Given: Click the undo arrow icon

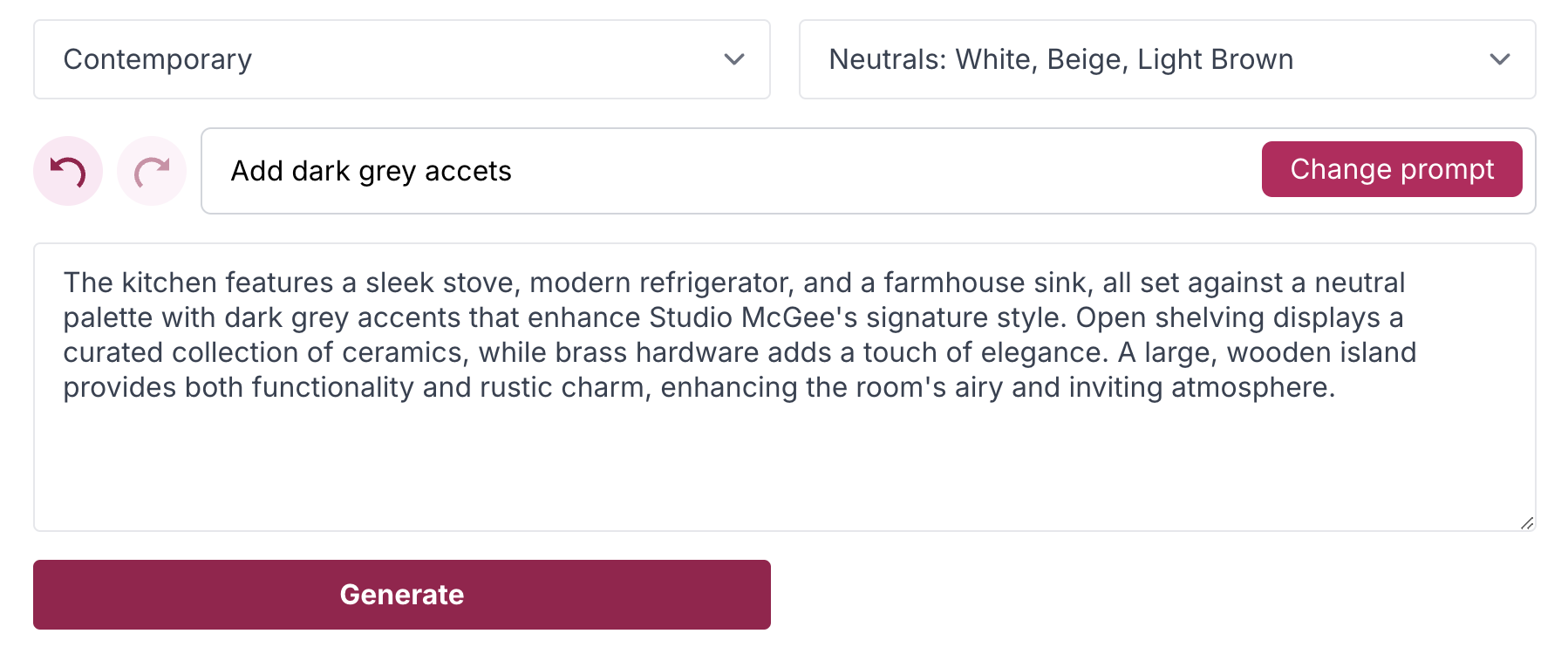Looking at the screenshot, I should (68, 171).
